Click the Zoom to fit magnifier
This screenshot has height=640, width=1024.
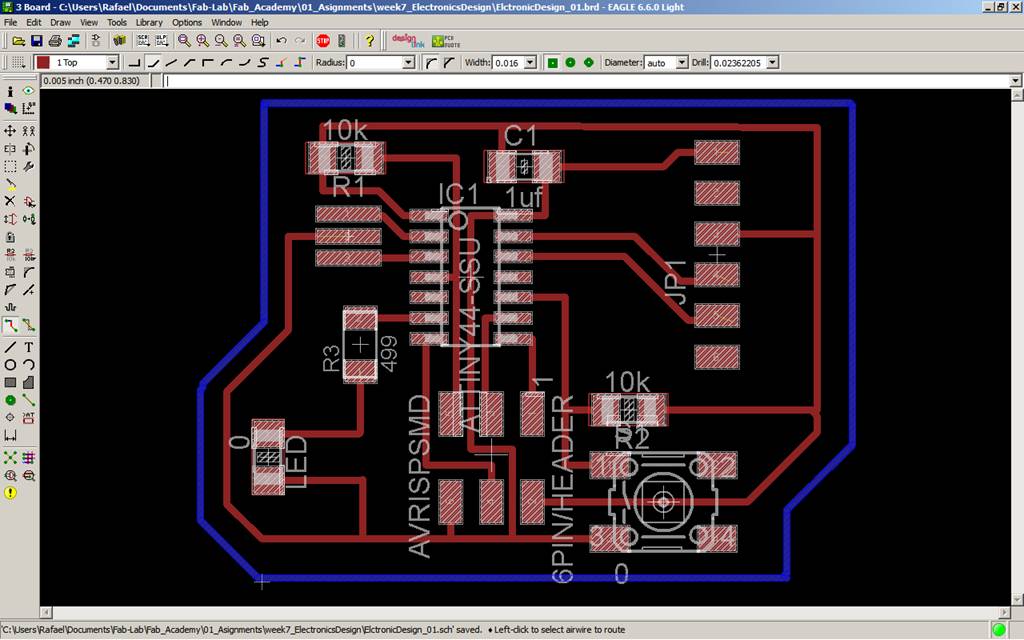click(x=184, y=41)
